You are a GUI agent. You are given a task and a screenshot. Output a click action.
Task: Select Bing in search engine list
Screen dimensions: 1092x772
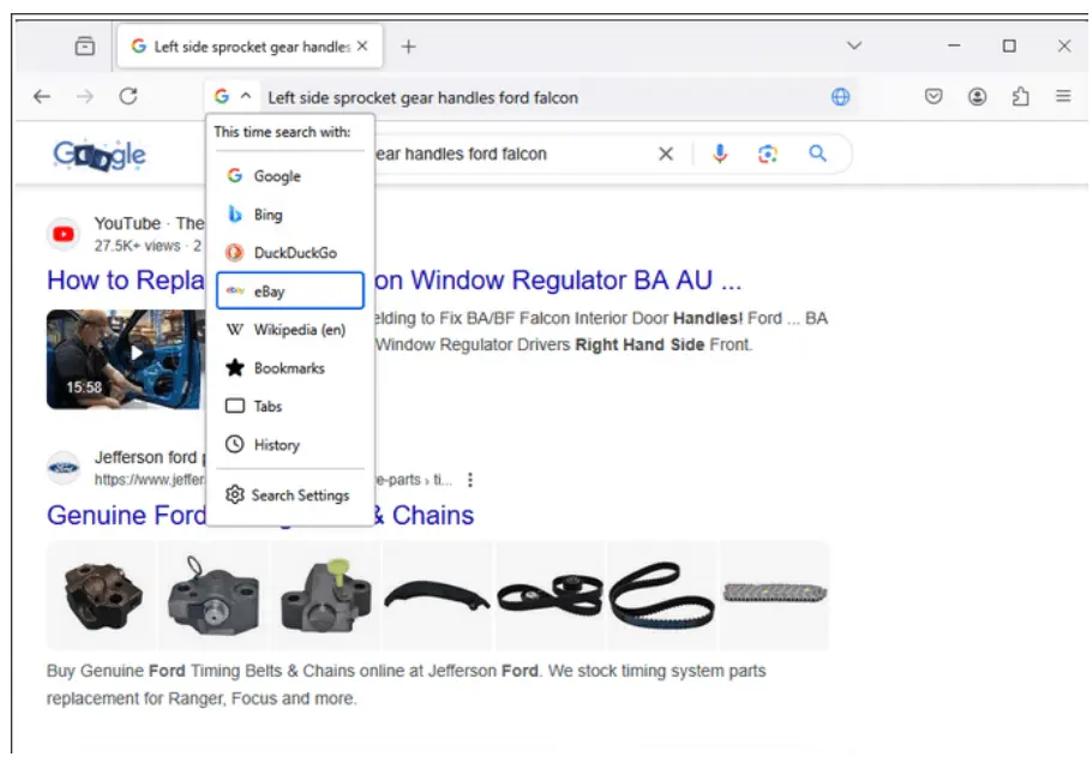coord(290,214)
